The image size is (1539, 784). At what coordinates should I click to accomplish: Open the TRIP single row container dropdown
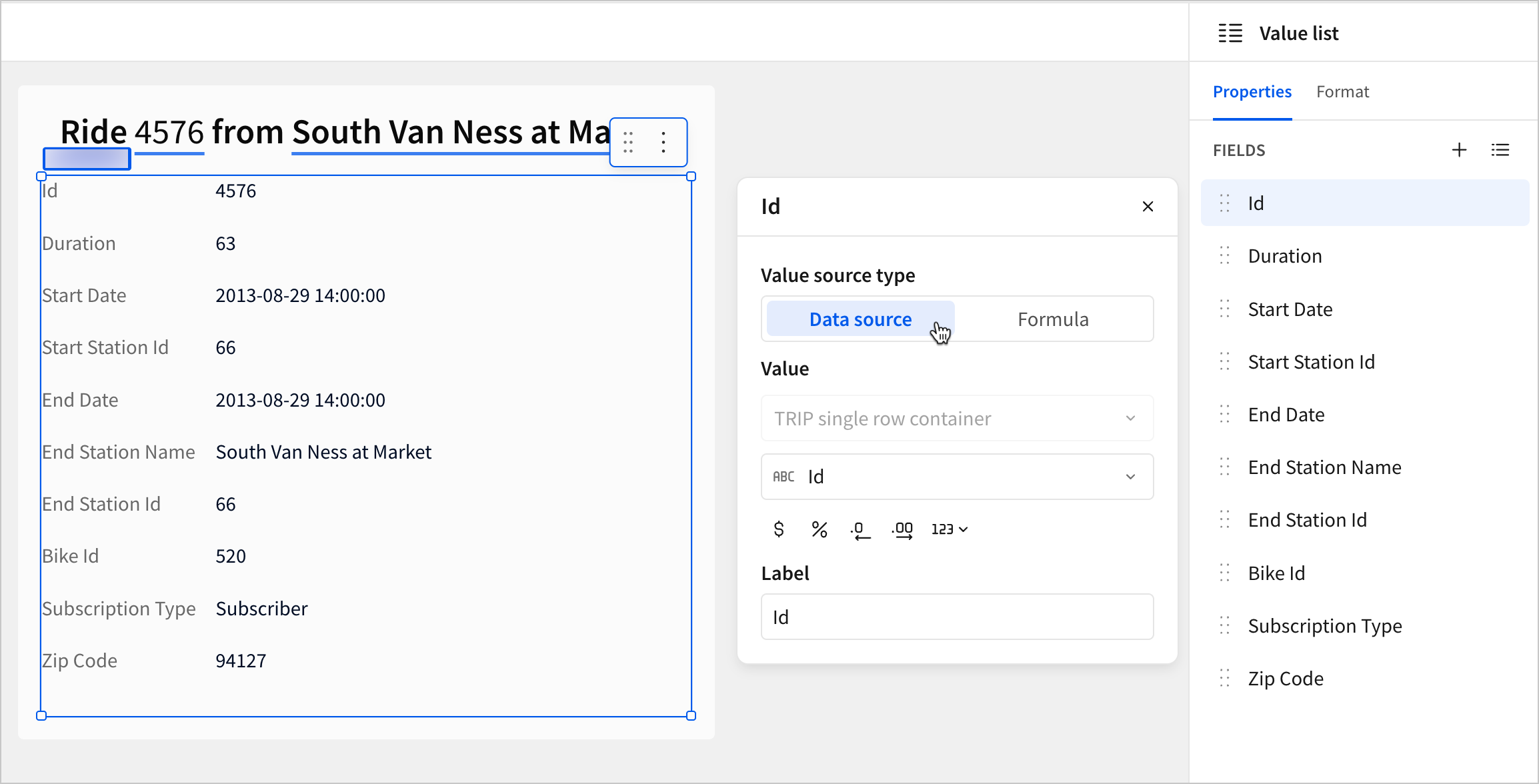[x=956, y=418]
